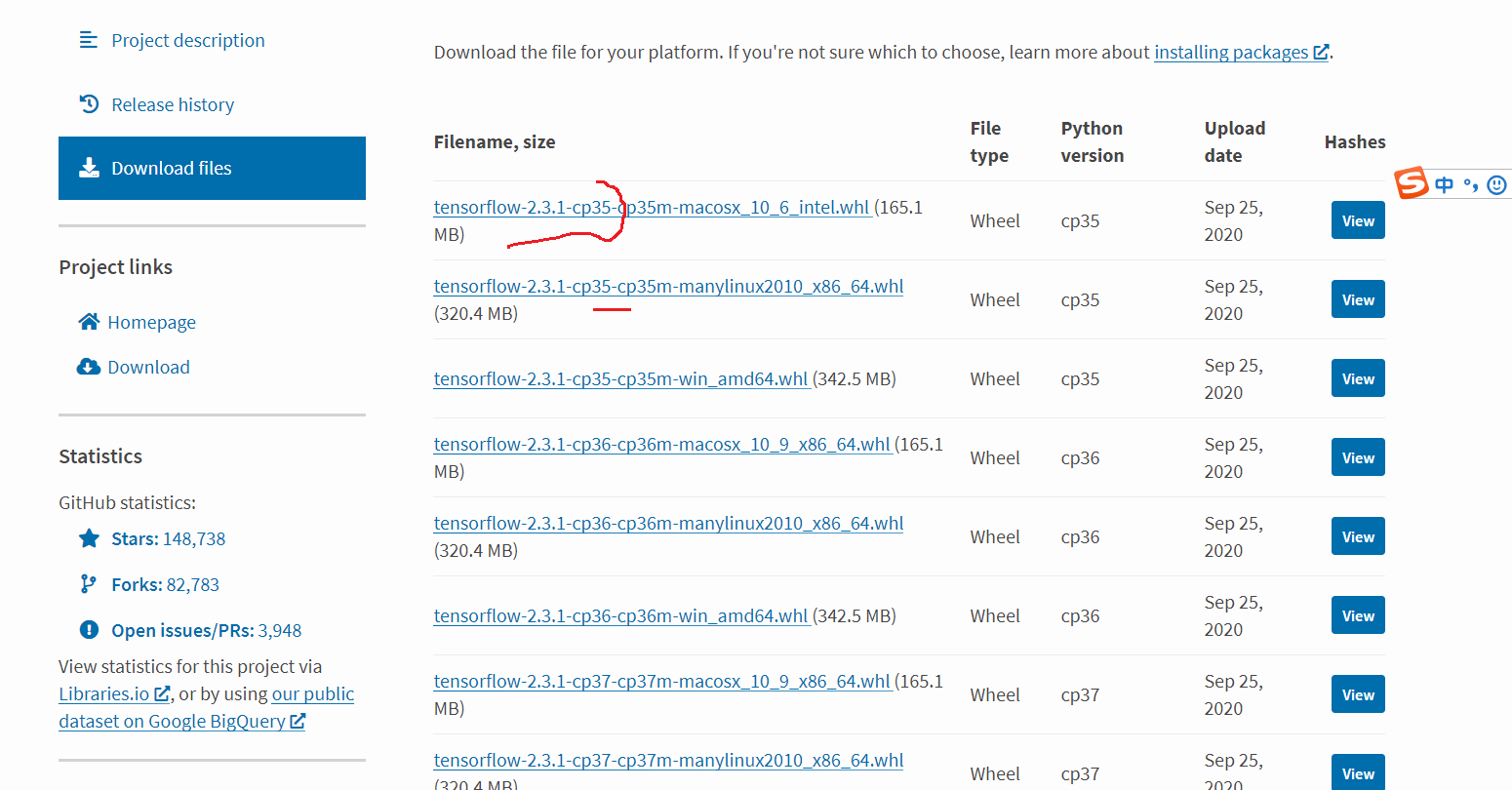The image size is (1512, 790).
Task: View hashes for cp35 manylinux wheel
Action: click(x=1358, y=299)
